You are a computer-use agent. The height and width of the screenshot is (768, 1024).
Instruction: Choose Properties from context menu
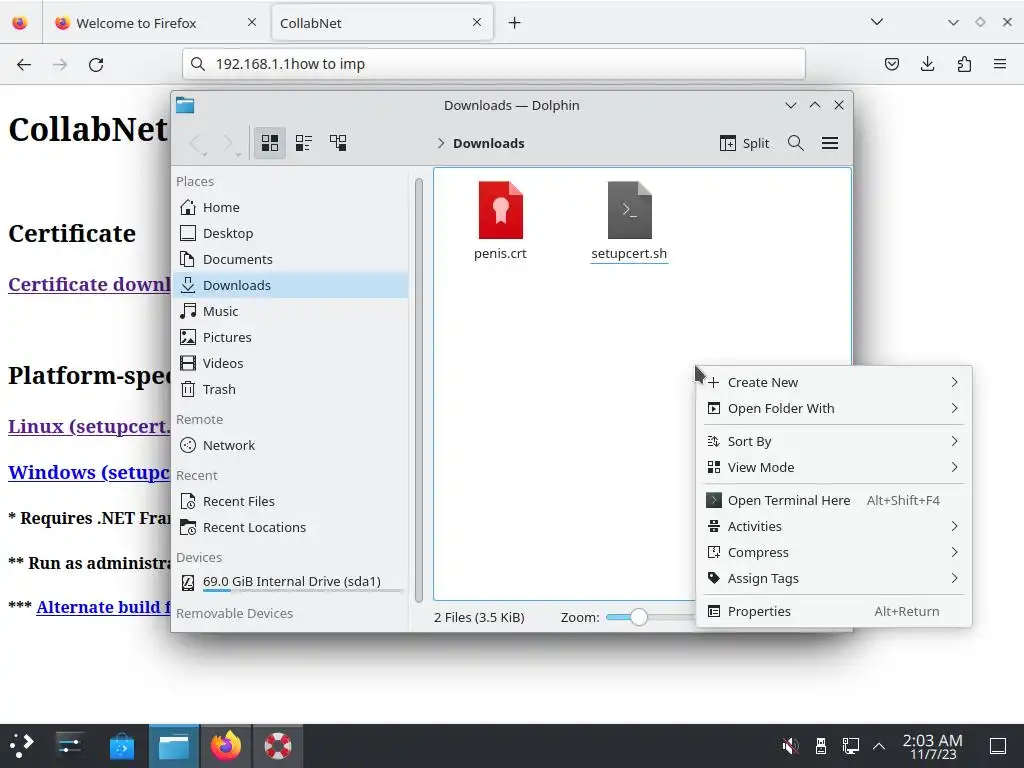[x=834, y=611]
